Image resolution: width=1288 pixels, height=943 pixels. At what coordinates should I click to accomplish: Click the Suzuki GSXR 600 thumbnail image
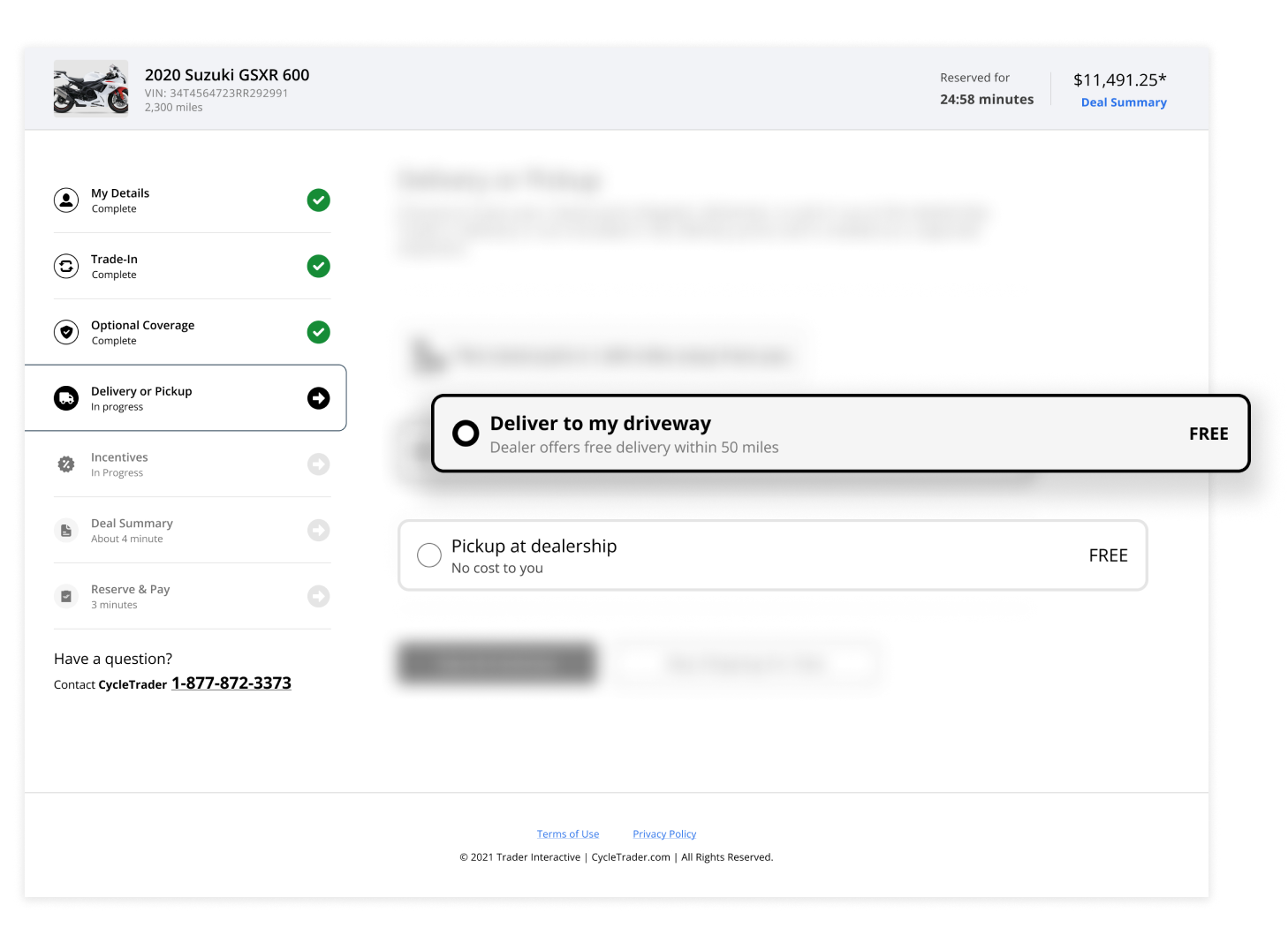click(91, 88)
